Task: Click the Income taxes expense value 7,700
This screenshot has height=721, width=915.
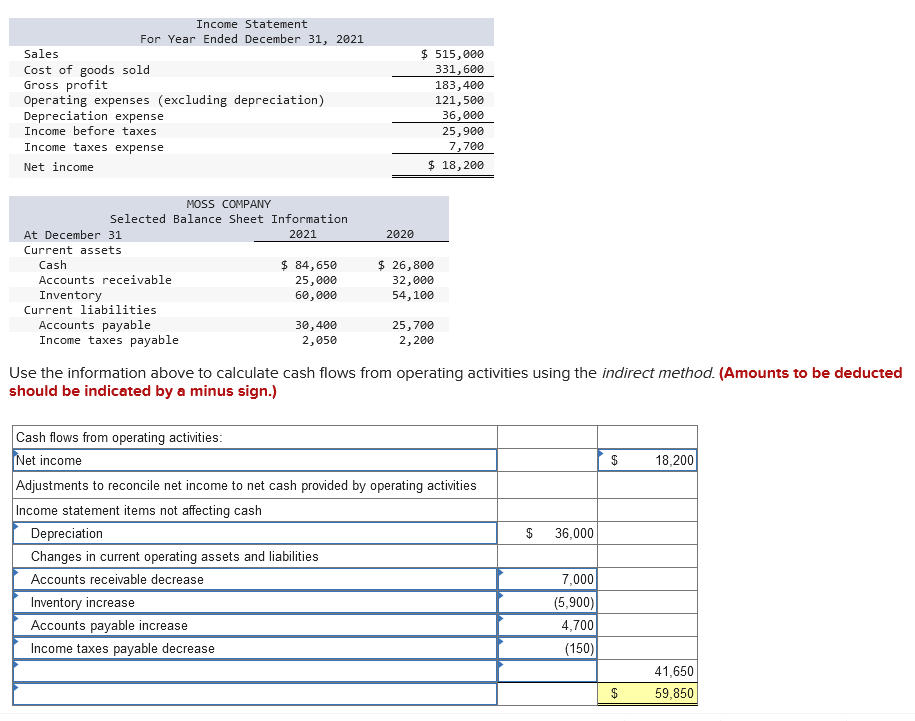Action: click(466, 146)
